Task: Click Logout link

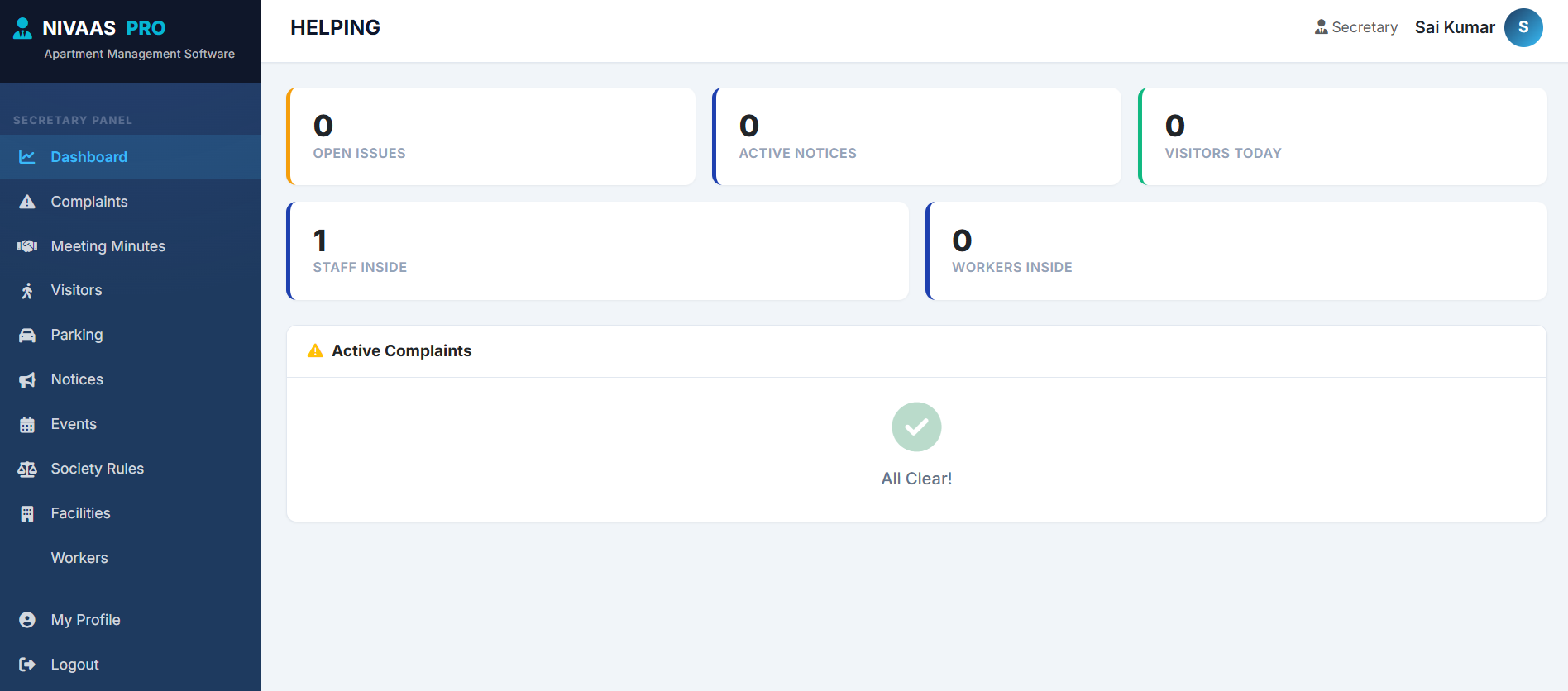Action: 131,665
